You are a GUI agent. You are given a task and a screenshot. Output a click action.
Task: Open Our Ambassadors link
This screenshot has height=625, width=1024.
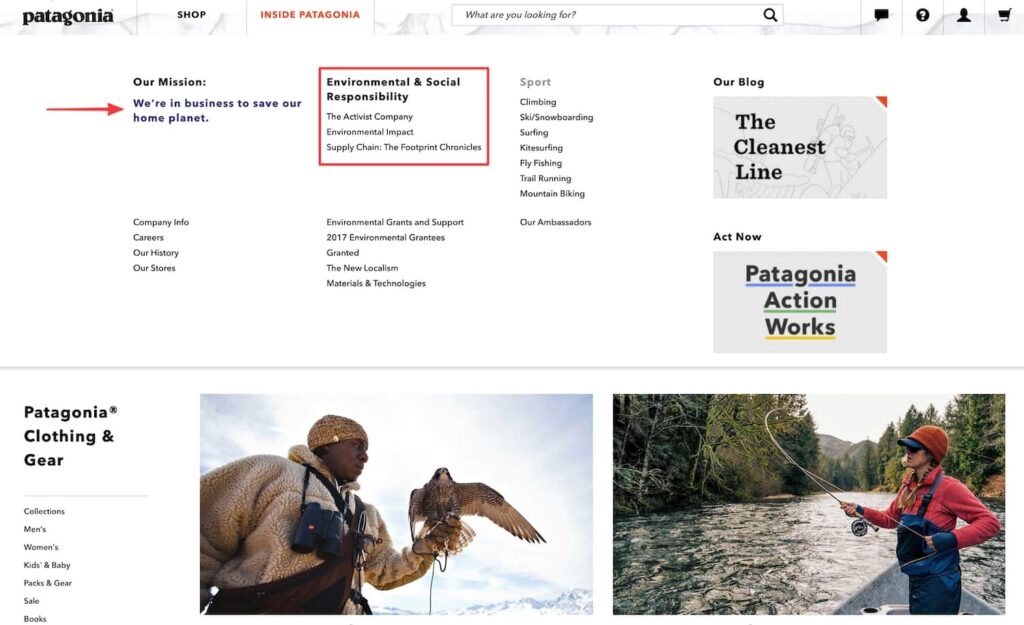(x=555, y=222)
